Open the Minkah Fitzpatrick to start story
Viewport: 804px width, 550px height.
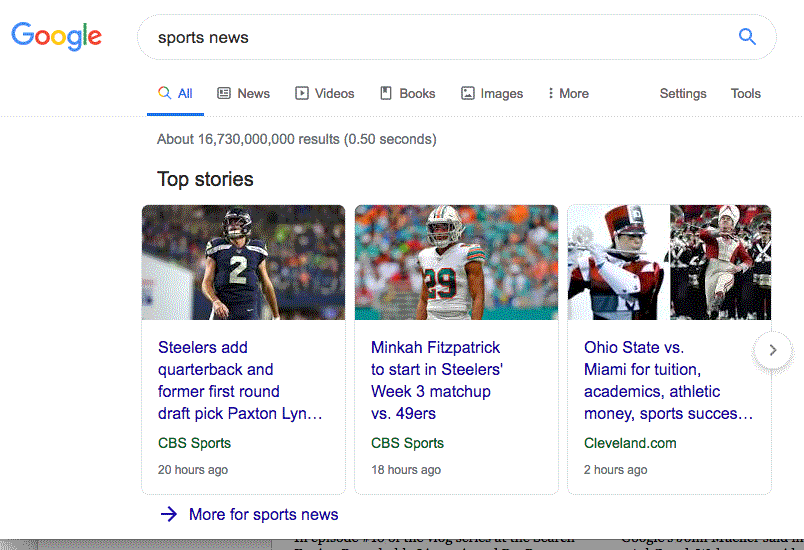click(437, 380)
